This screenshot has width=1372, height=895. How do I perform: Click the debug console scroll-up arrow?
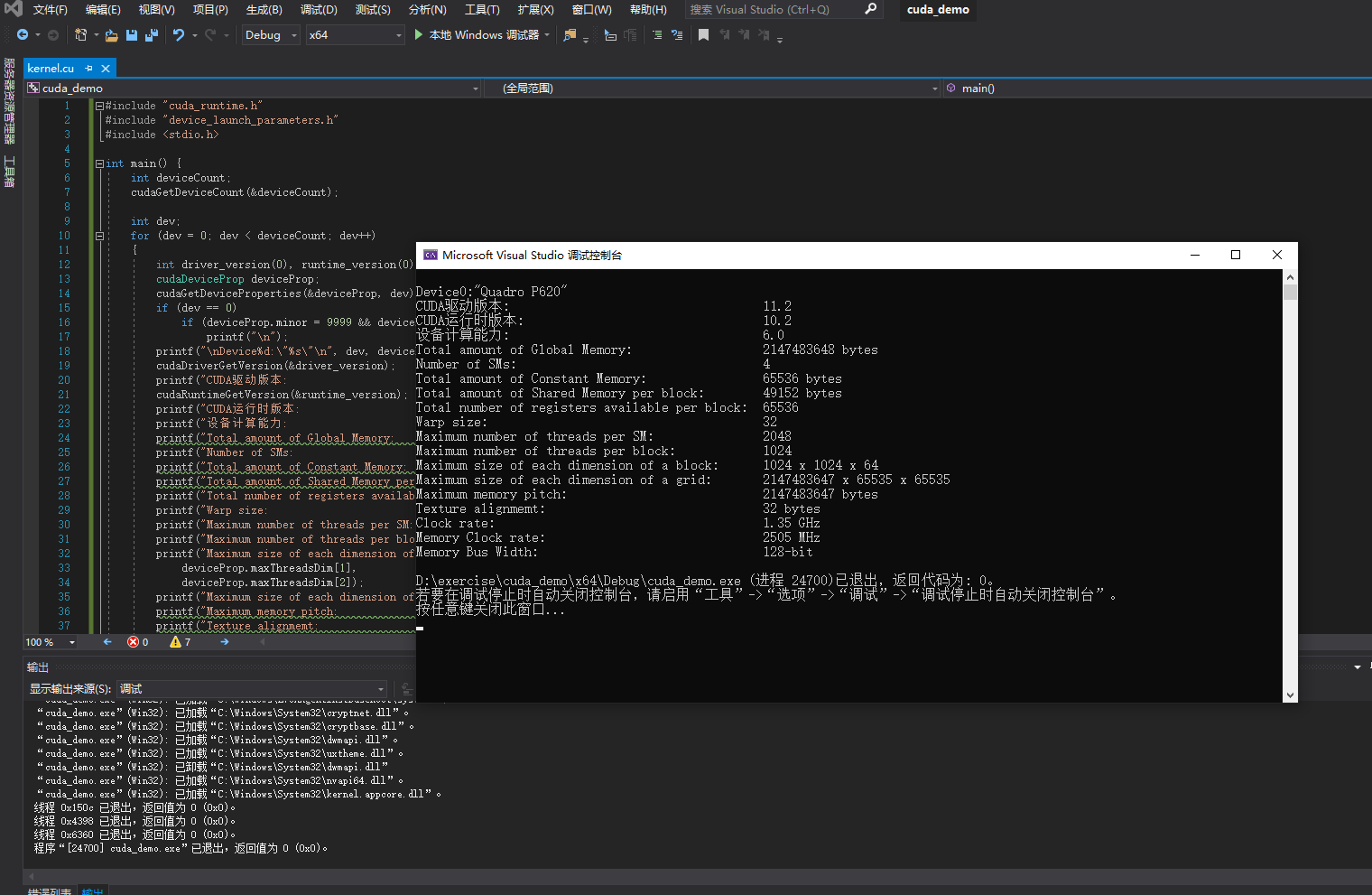(1290, 277)
